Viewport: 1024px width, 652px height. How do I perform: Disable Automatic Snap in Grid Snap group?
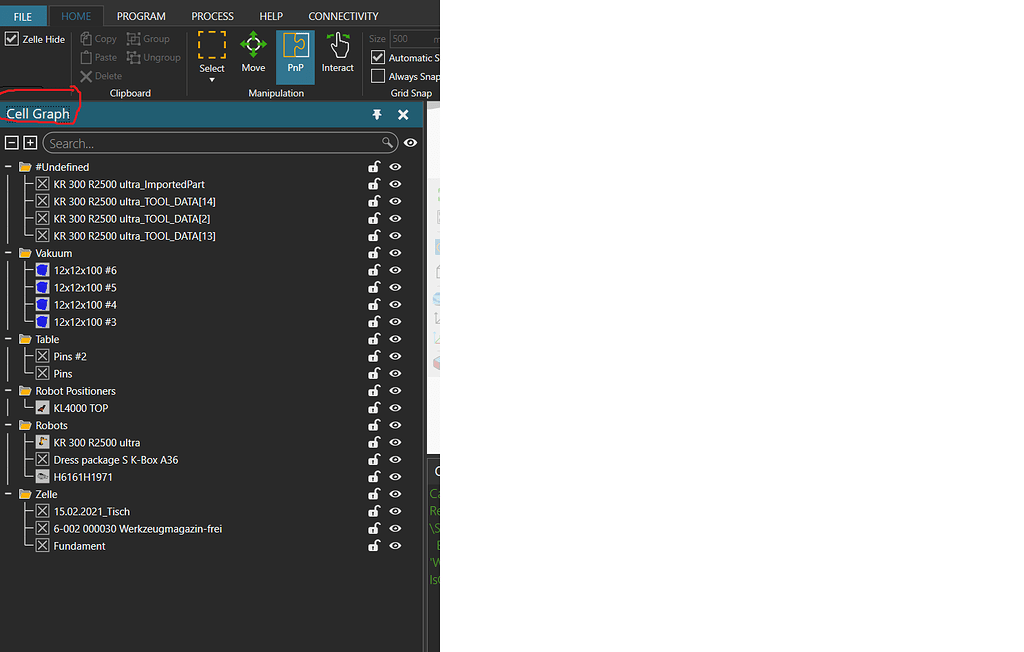(x=378, y=57)
